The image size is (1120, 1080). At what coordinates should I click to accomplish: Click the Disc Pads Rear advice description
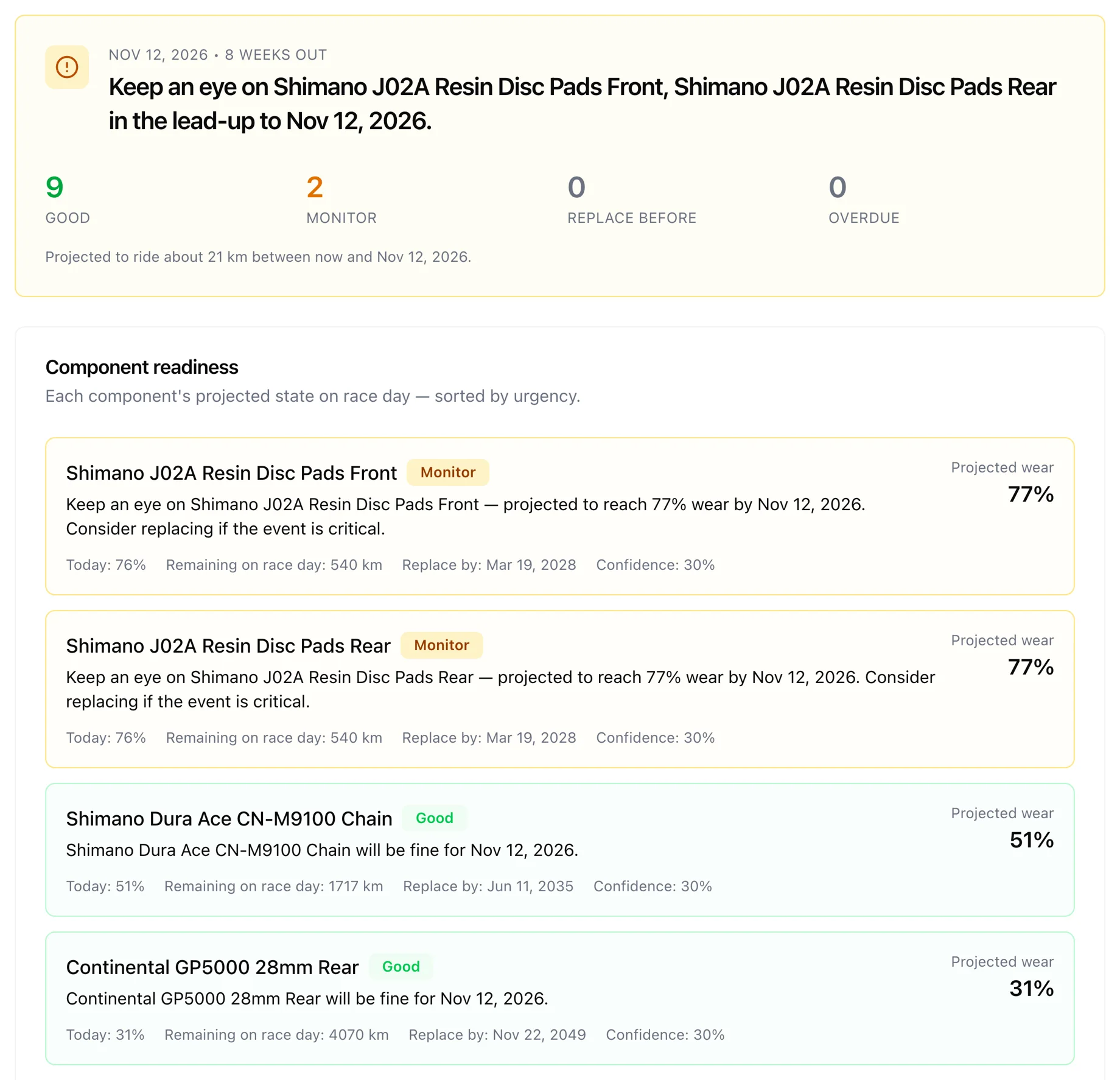pos(500,689)
